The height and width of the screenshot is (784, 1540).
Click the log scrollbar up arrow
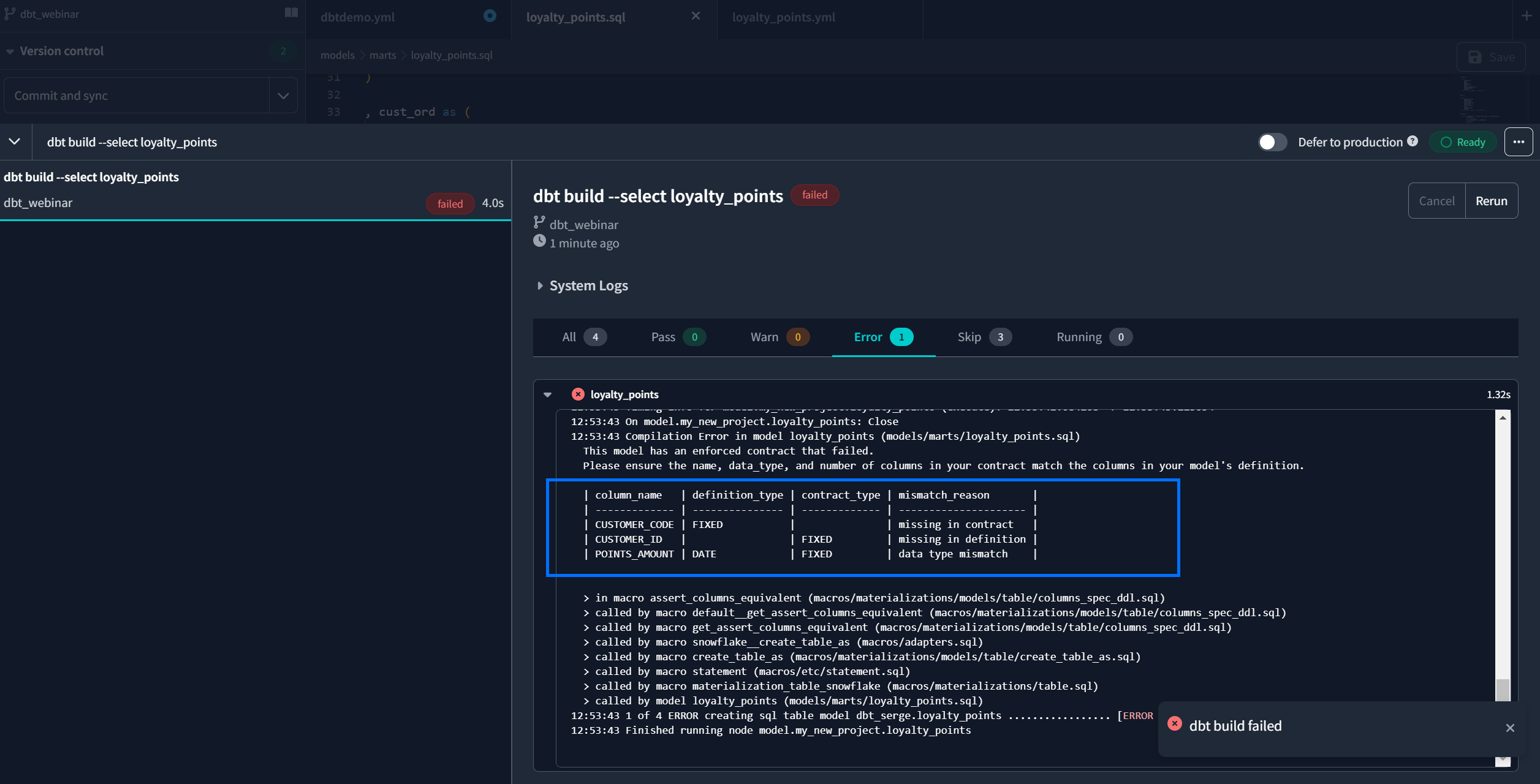tap(1503, 418)
